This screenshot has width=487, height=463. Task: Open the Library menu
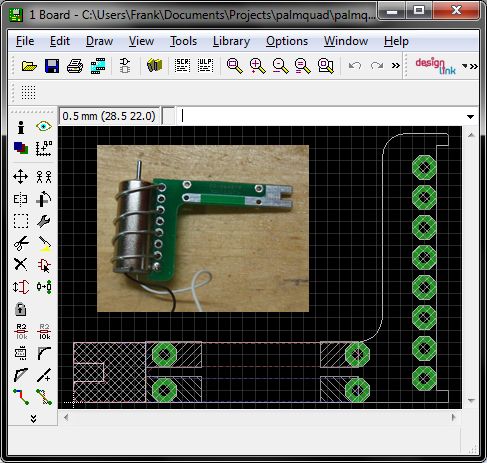[231, 41]
